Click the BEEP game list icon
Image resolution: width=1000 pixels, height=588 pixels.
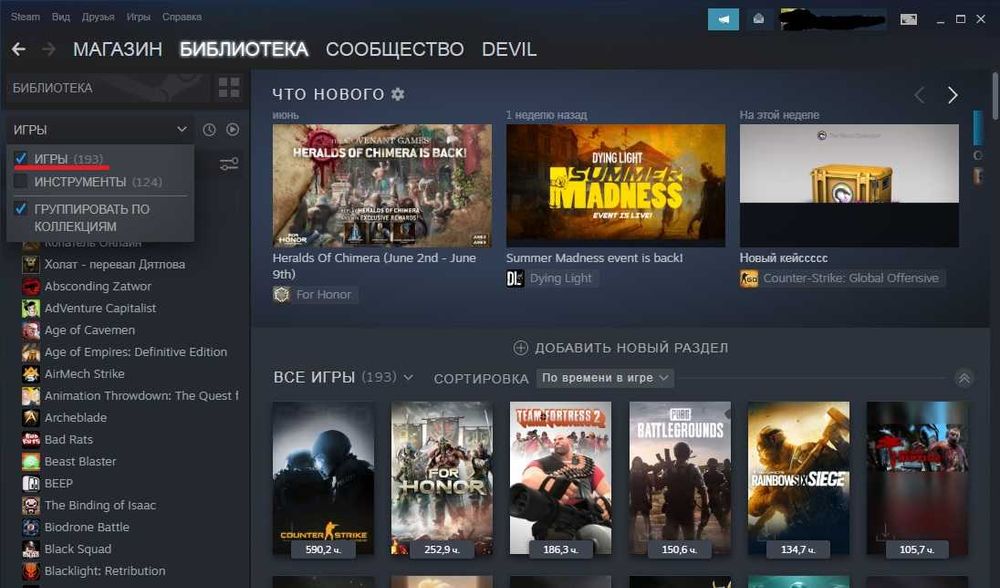pos(31,483)
